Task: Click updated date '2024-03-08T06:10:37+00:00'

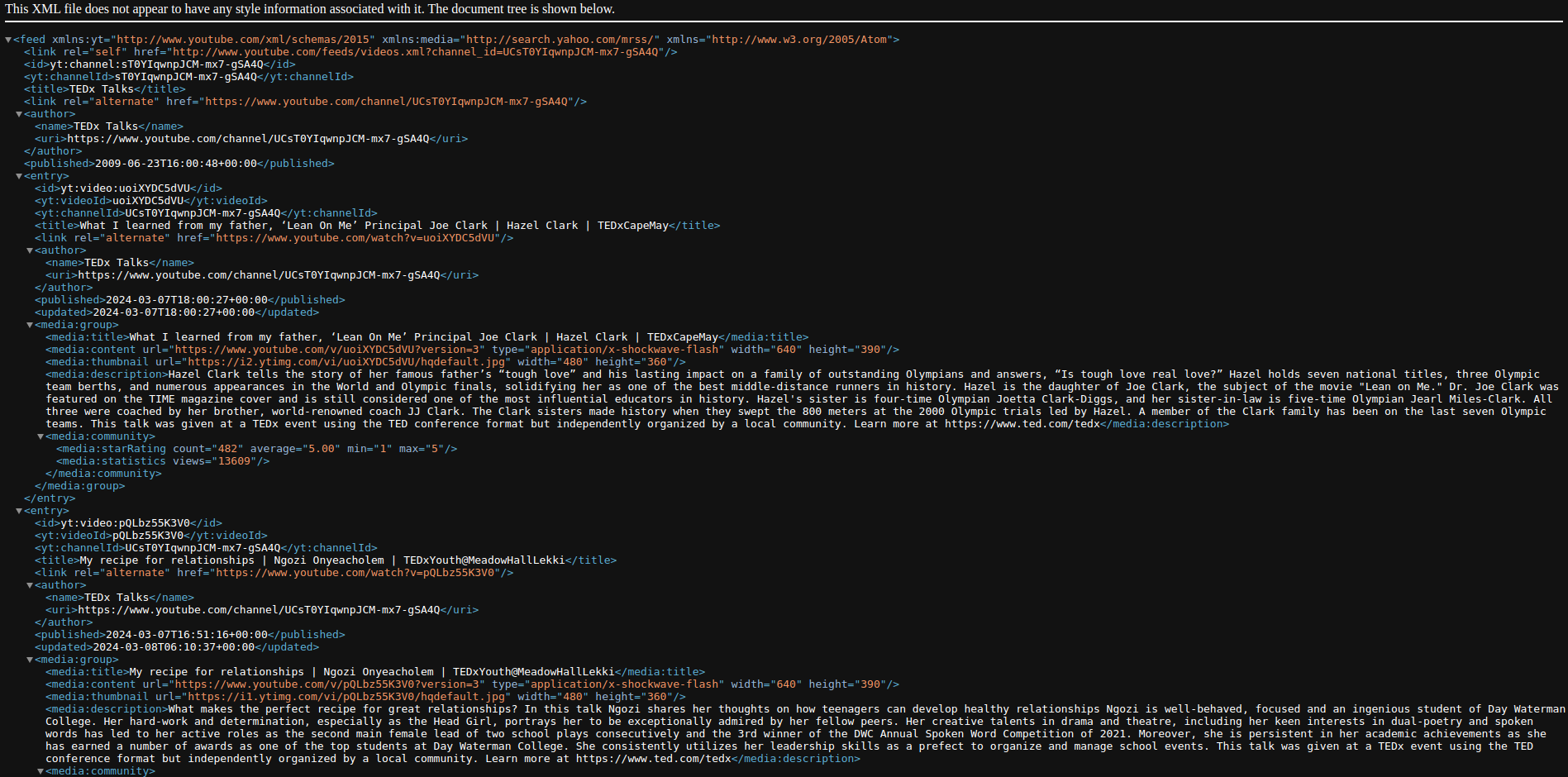Action: [x=174, y=647]
